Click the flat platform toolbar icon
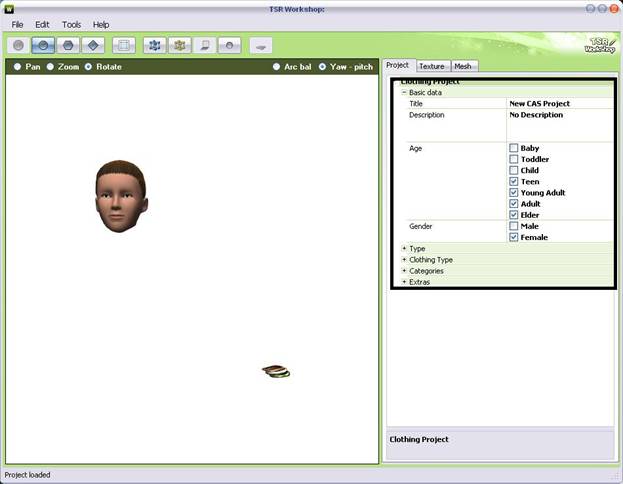 coord(260,45)
